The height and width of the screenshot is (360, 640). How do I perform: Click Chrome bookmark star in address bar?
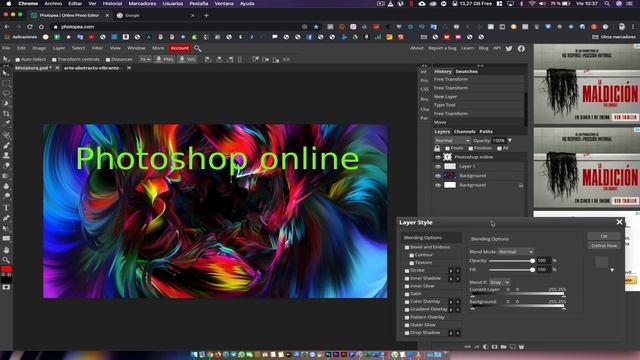tap(316, 27)
